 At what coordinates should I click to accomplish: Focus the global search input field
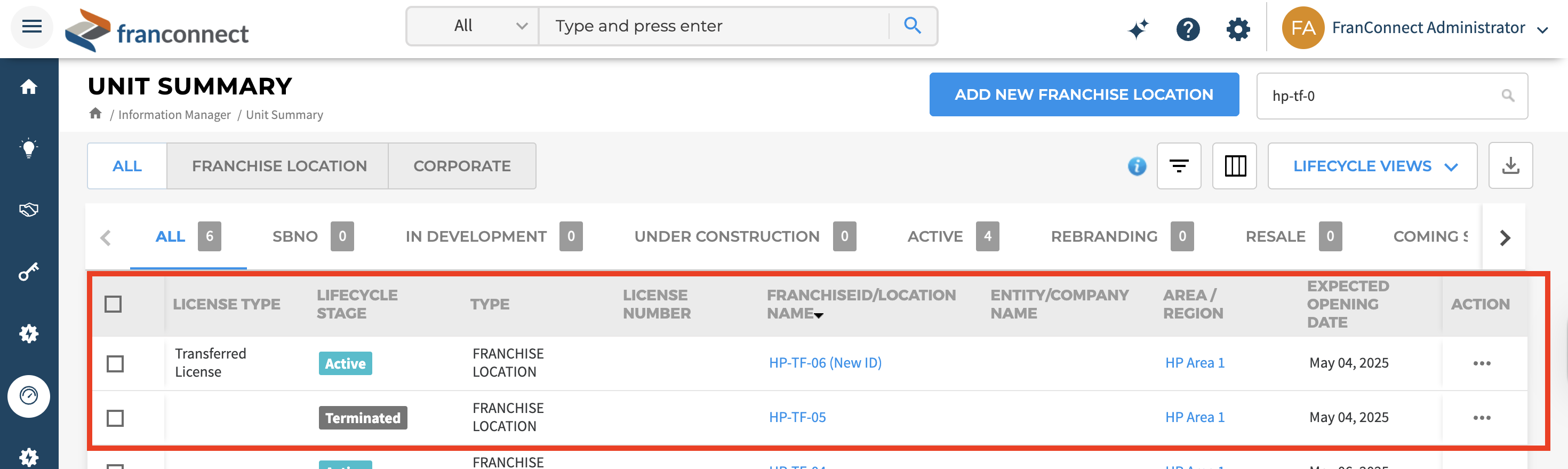click(x=714, y=26)
